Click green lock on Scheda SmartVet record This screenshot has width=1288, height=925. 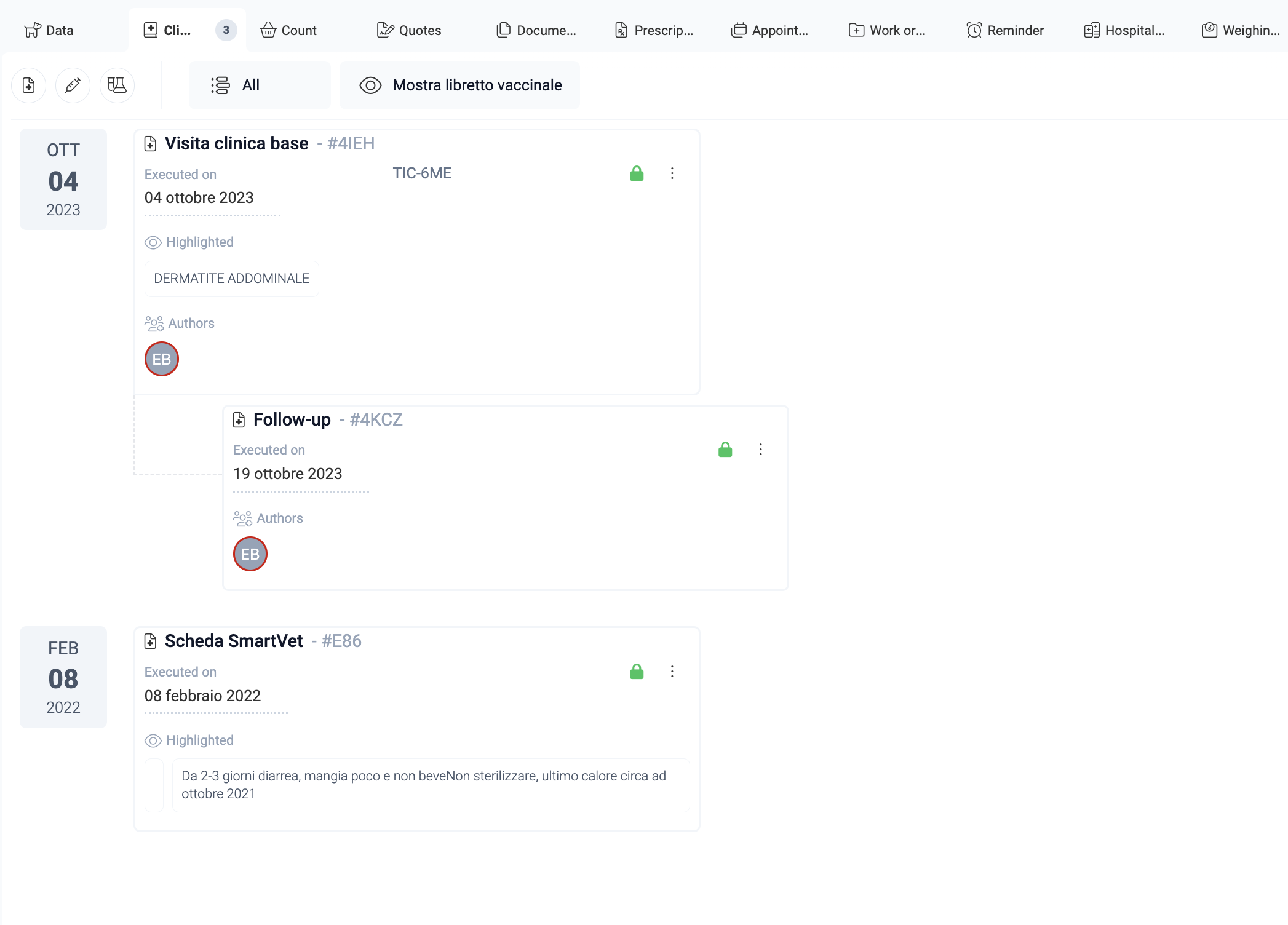[x=637, y=672]
